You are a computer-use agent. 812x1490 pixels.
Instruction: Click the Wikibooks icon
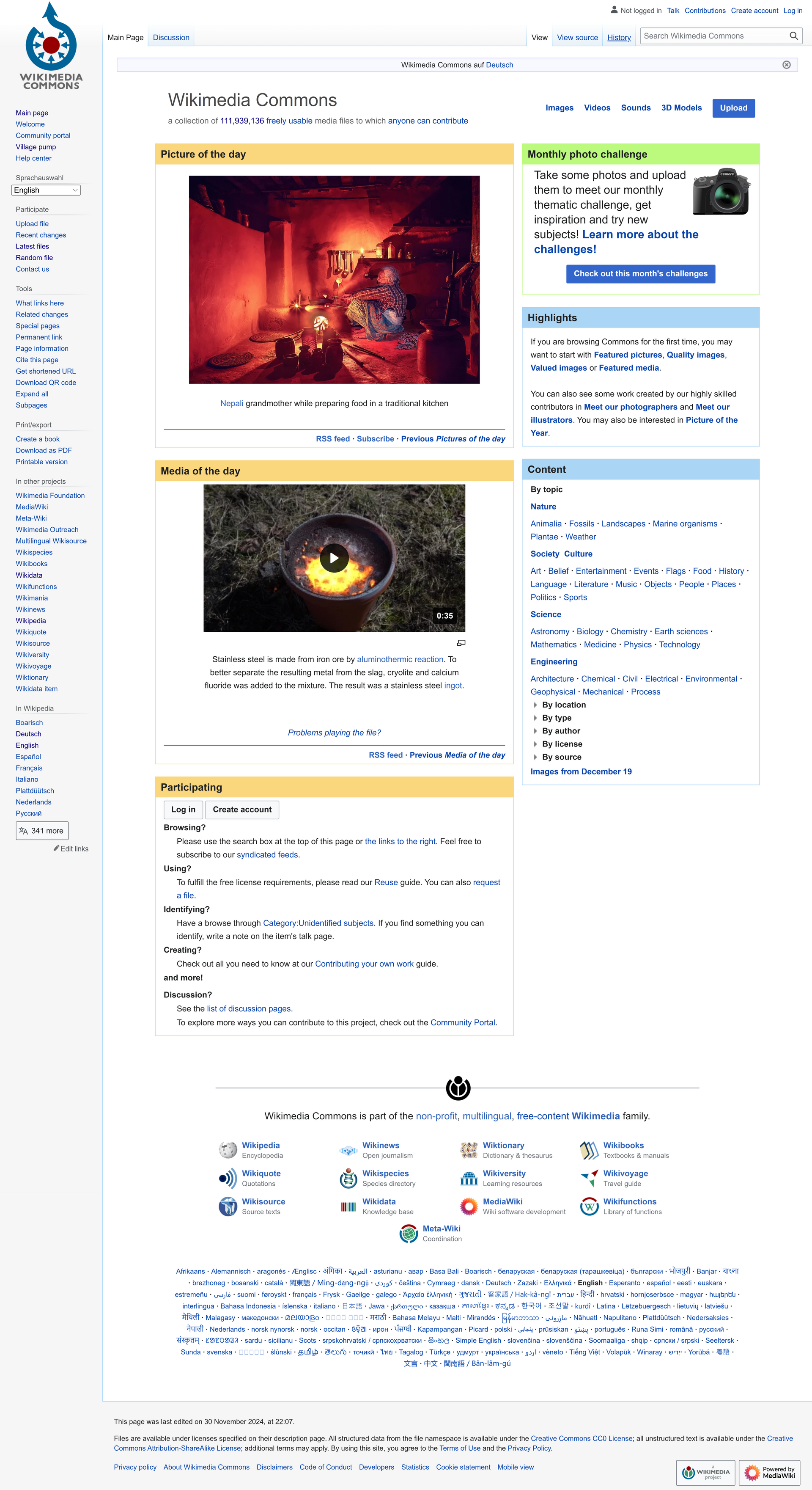tap(589, 1150)
